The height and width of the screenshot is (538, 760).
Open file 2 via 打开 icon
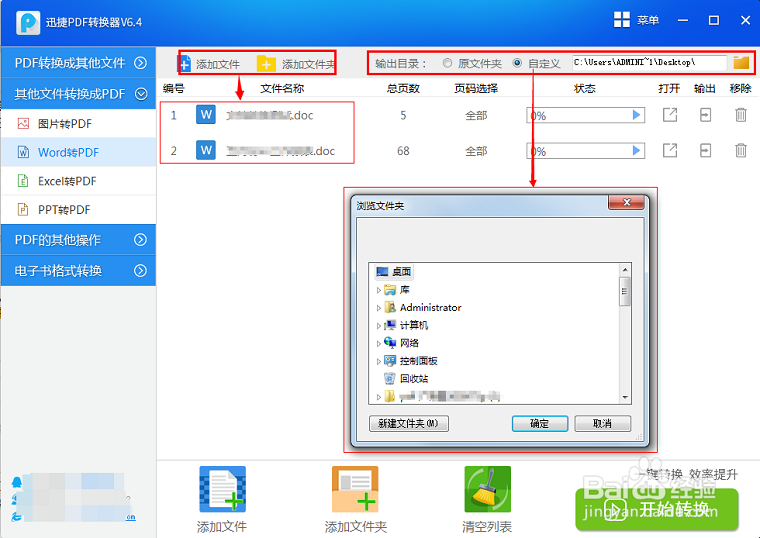670,150
